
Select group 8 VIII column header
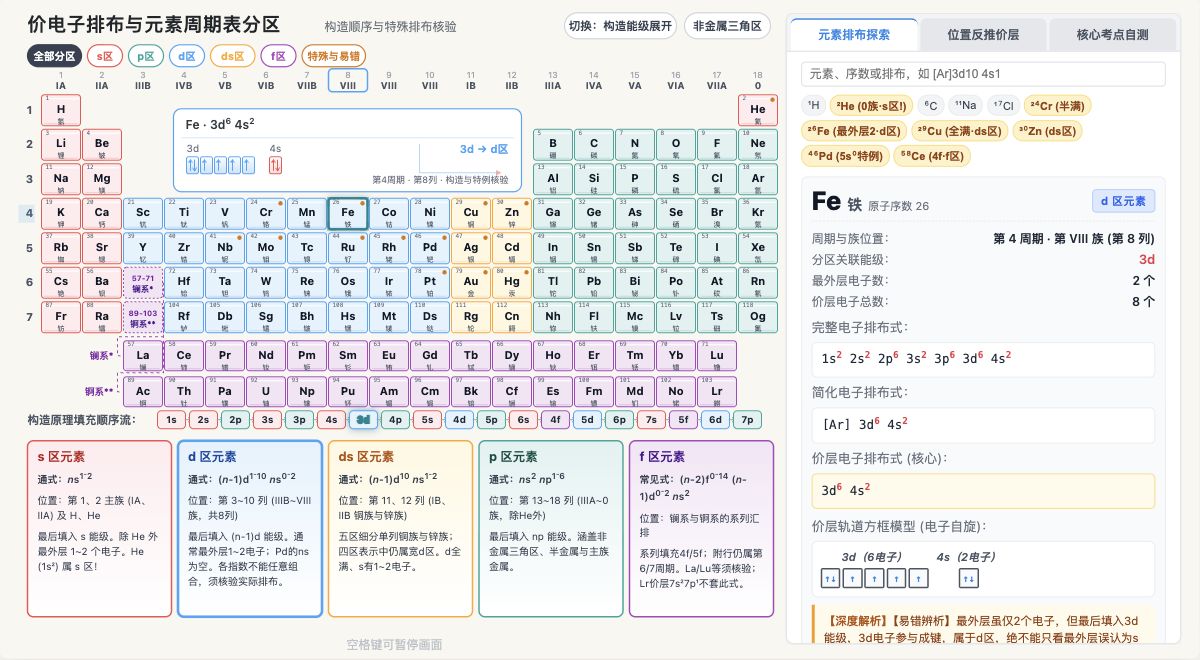pos(348,81)
